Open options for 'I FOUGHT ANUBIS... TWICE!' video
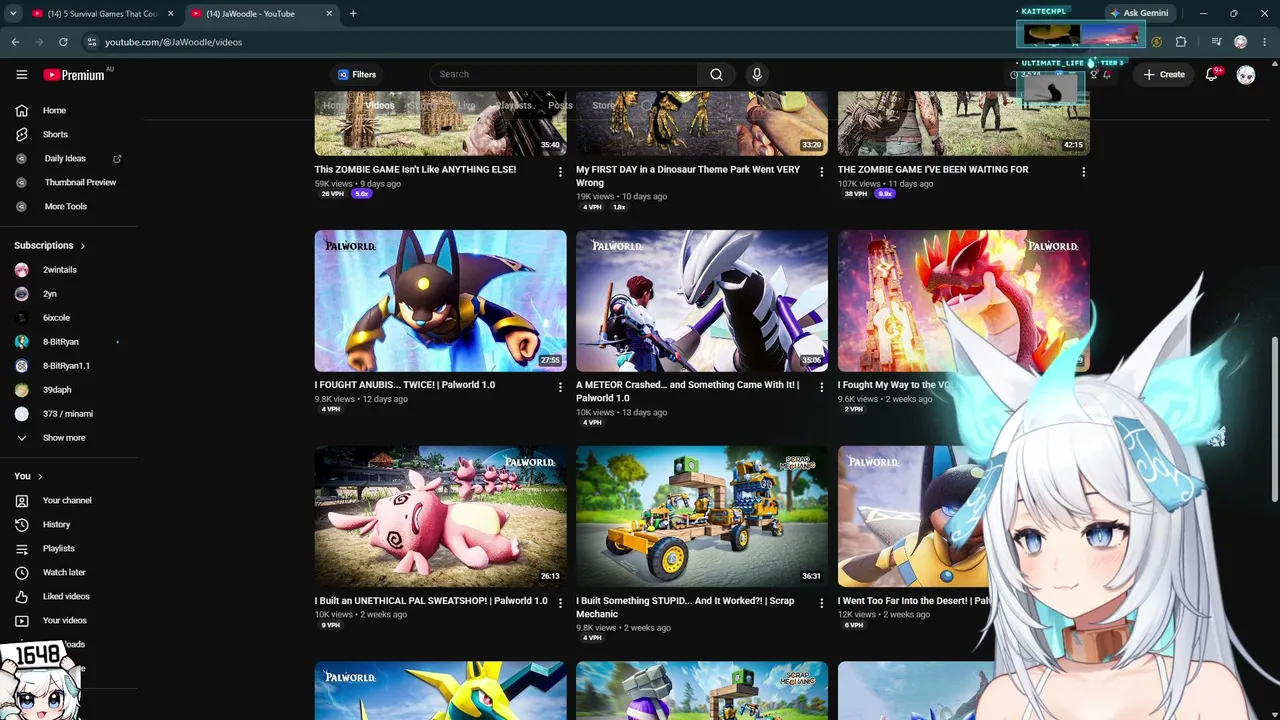The height and width of the screenshot is (720, 1280). coord(560,387)
